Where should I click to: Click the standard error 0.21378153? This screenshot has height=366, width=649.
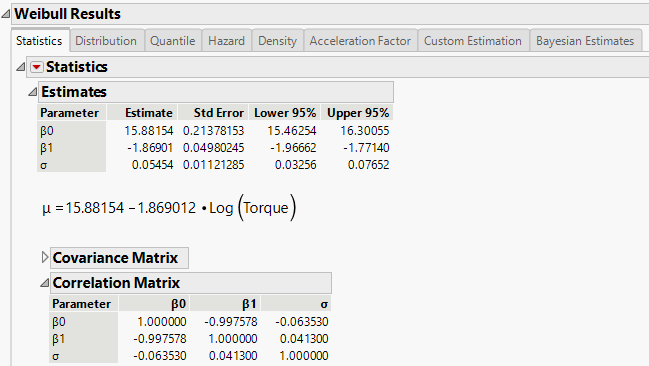click(x=214, y=131)
